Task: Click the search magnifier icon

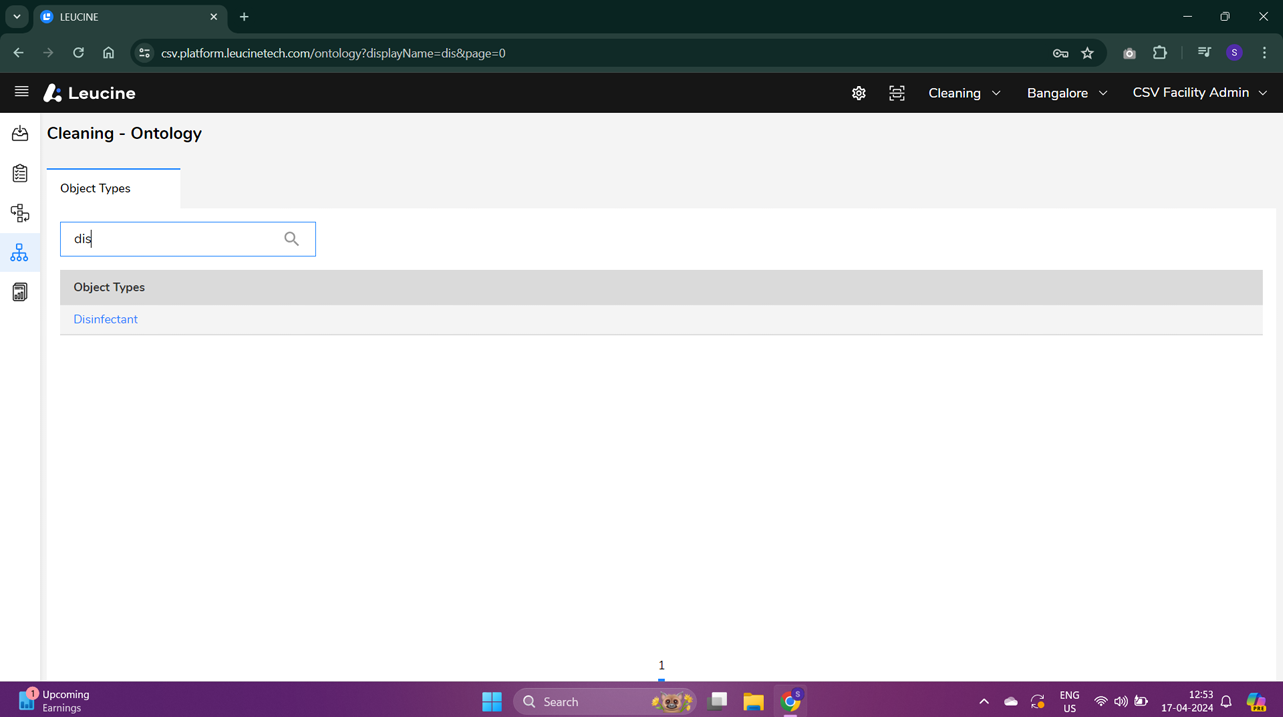Action: 292,239
